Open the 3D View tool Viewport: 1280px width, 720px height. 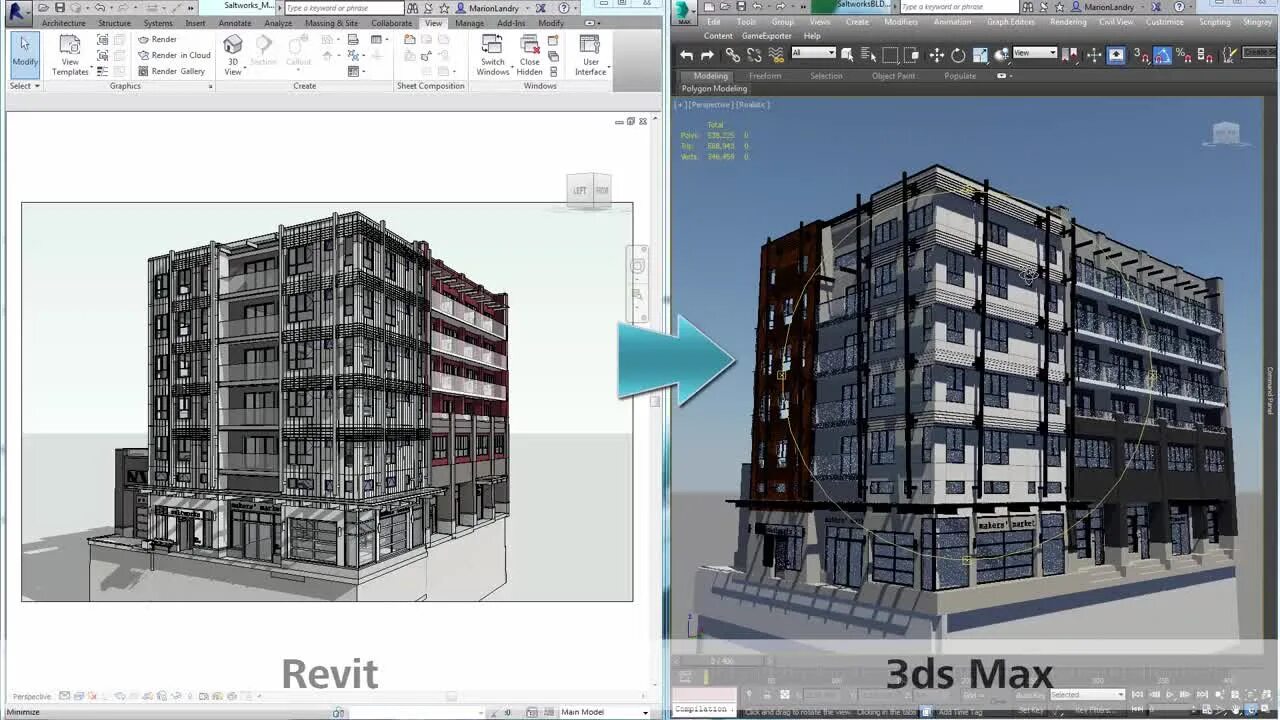click(x=232, y=55)
